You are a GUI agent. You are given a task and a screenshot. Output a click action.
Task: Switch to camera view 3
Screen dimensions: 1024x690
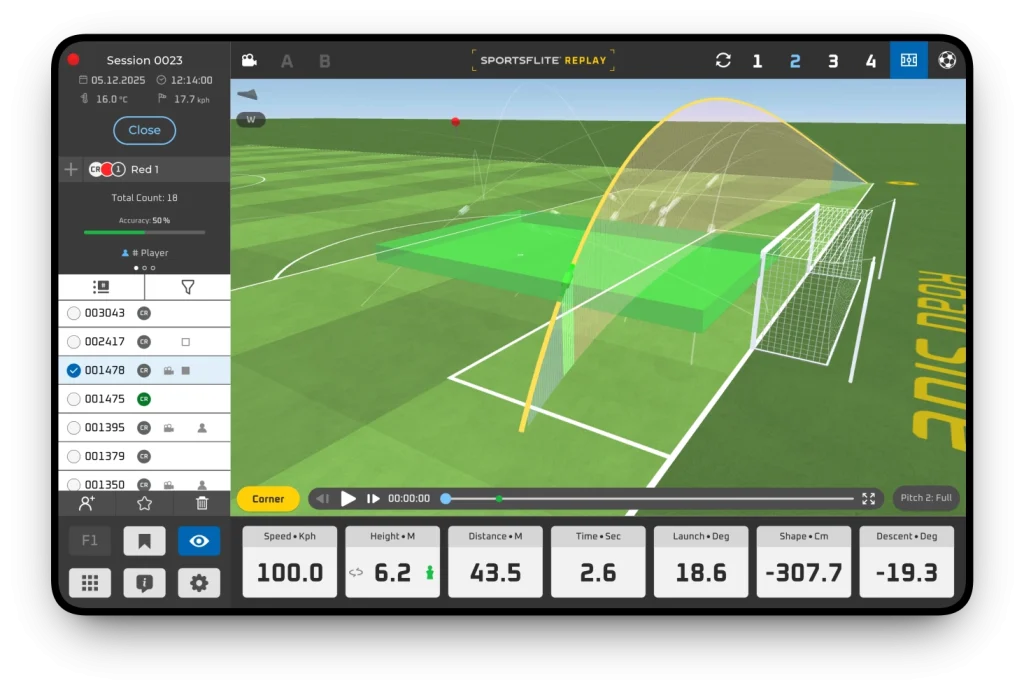(x=833, y=61)
